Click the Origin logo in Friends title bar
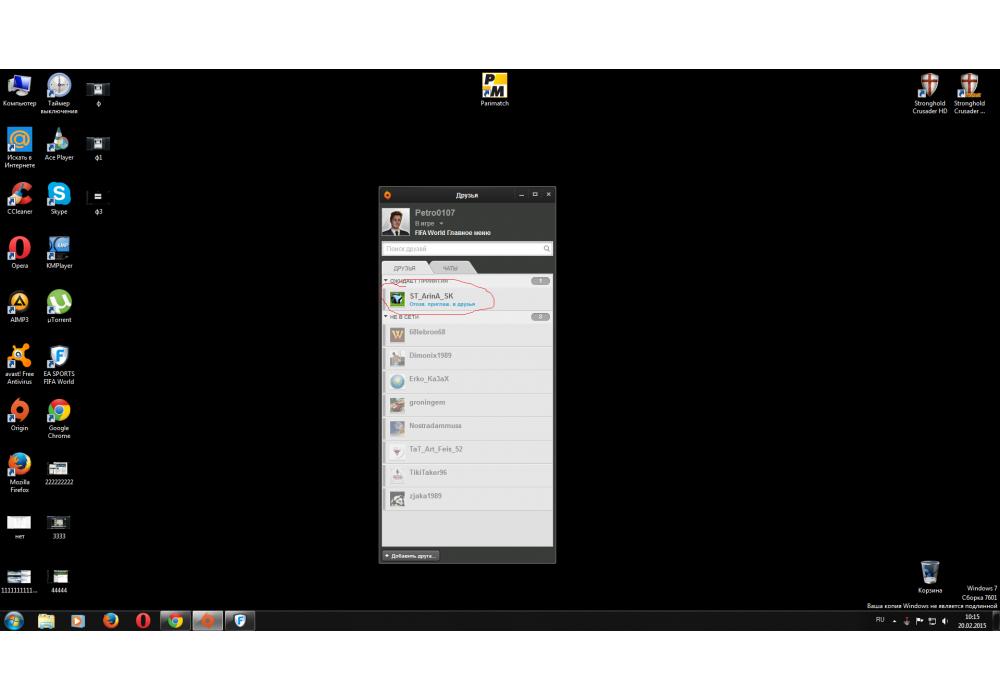Viewport: 1000px width, 700px height. tap(388, 195)
